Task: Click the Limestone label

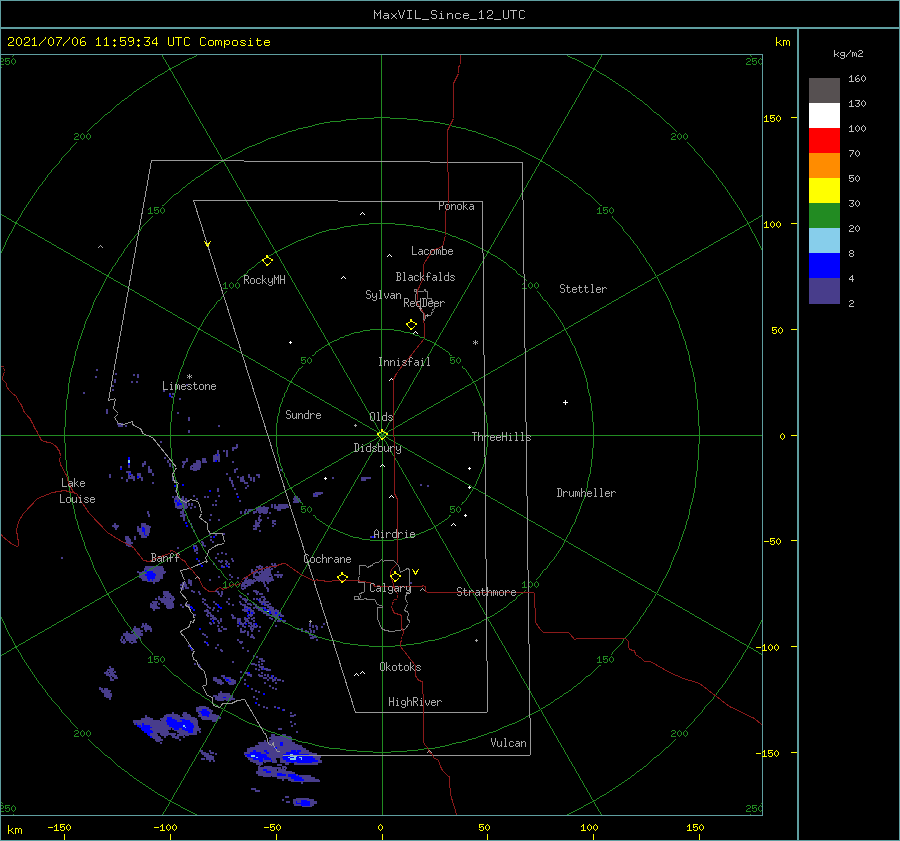Action: point(189,386)
